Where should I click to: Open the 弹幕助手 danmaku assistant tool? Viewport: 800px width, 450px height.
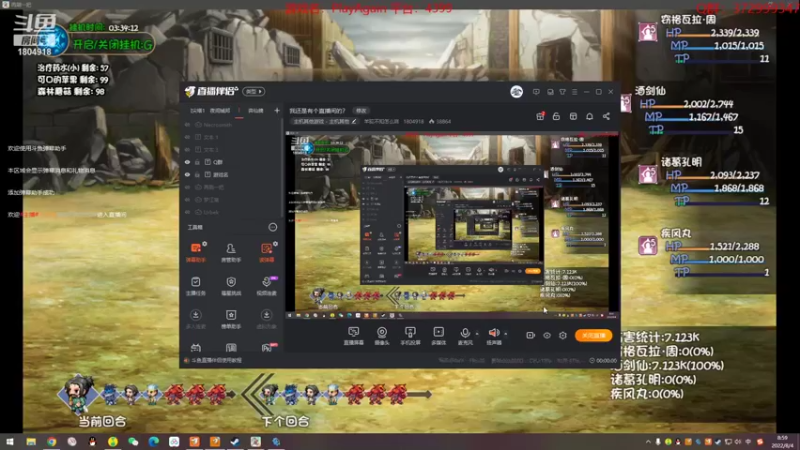point(196,252)
